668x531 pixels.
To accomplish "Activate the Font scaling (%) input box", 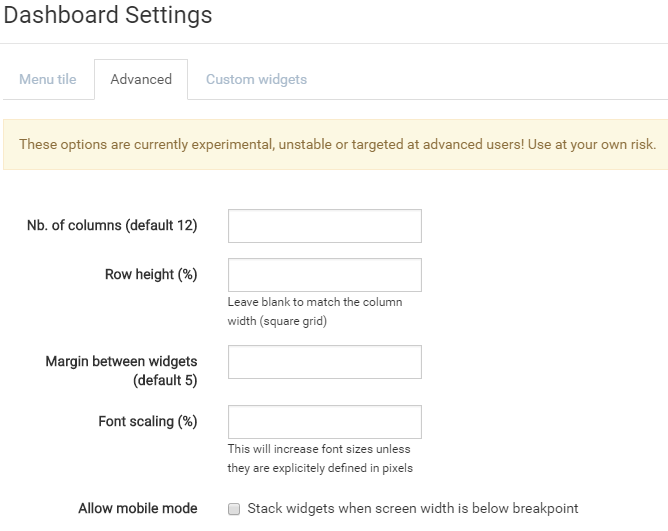I will tap(325, 422).
